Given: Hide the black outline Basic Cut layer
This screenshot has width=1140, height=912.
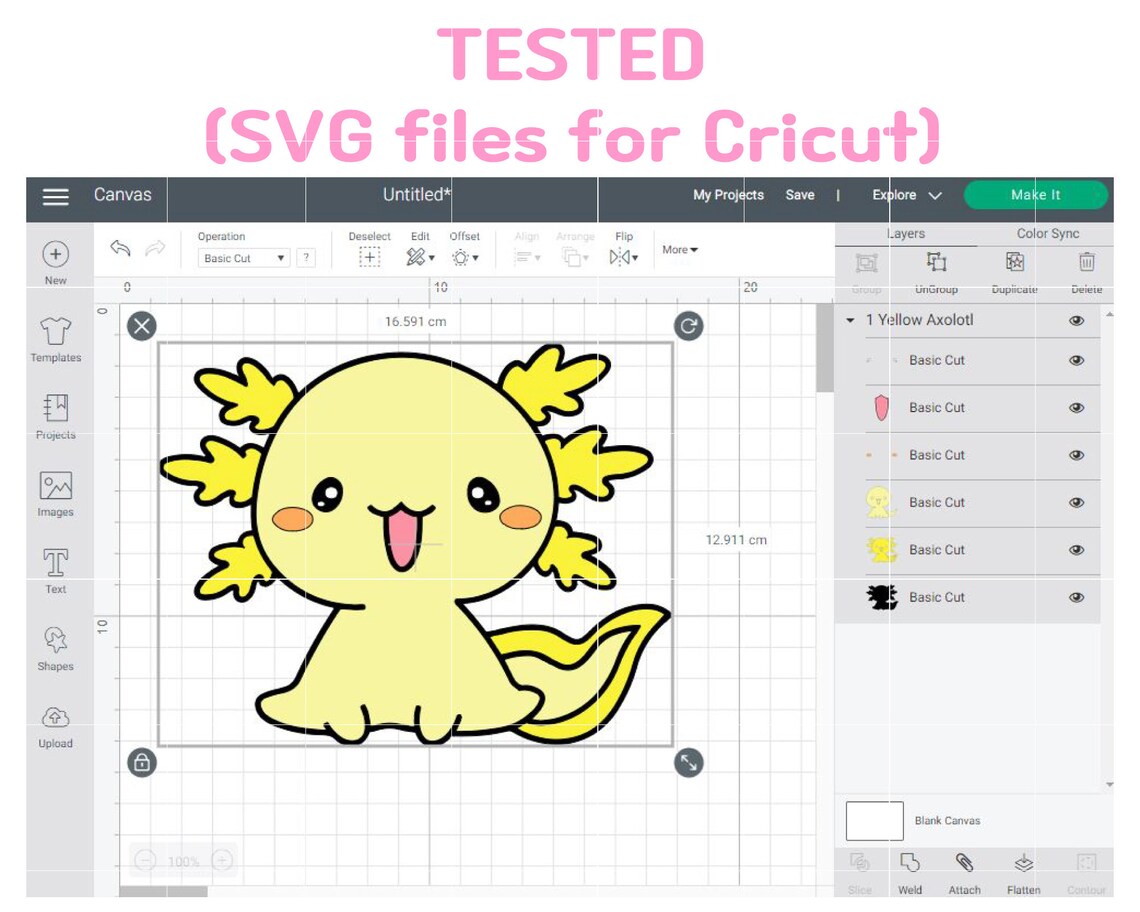Looking at the screenshot, I should [1077, 597].
